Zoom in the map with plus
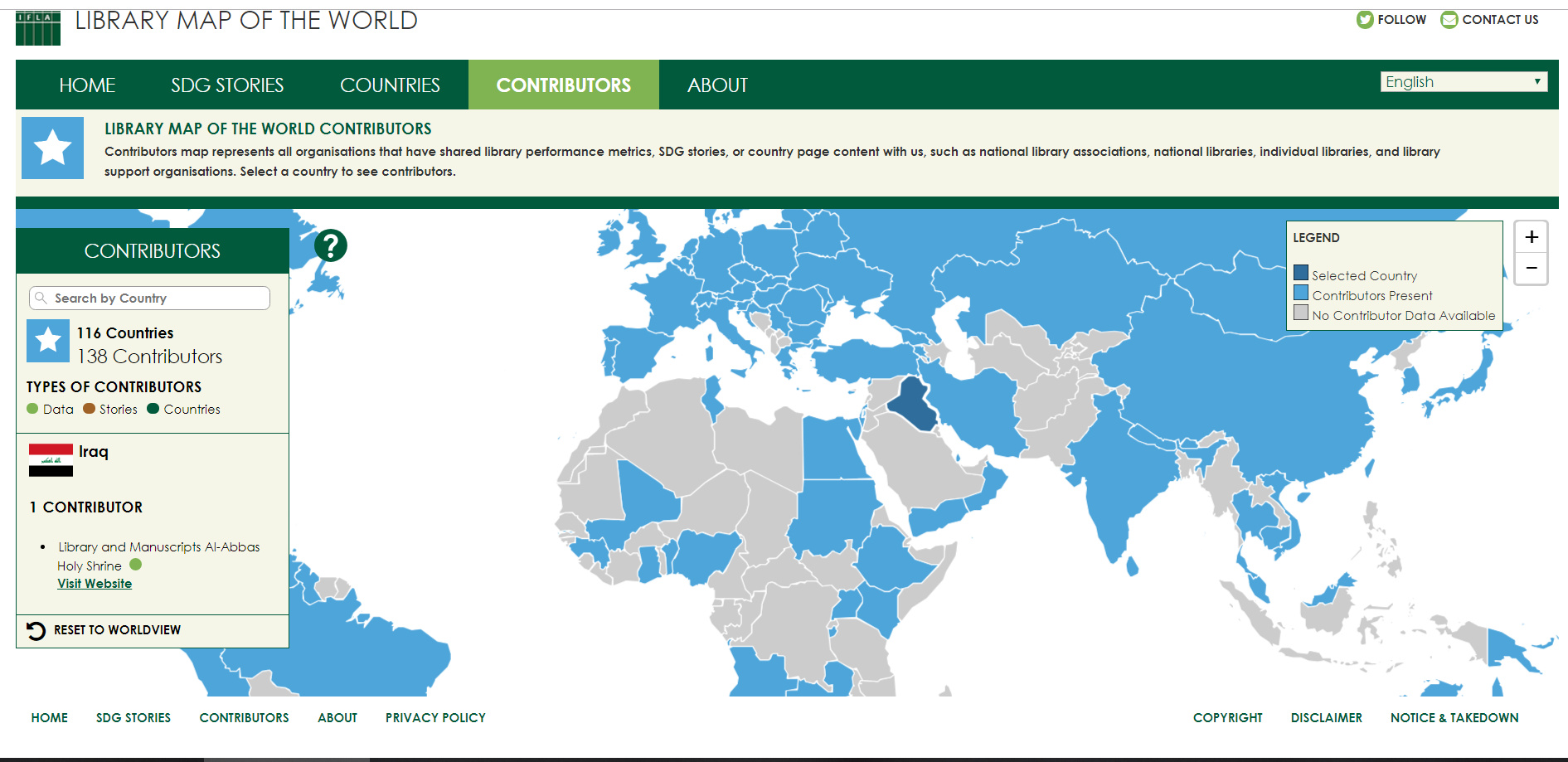1568x762 pixels. (1531, 237)
